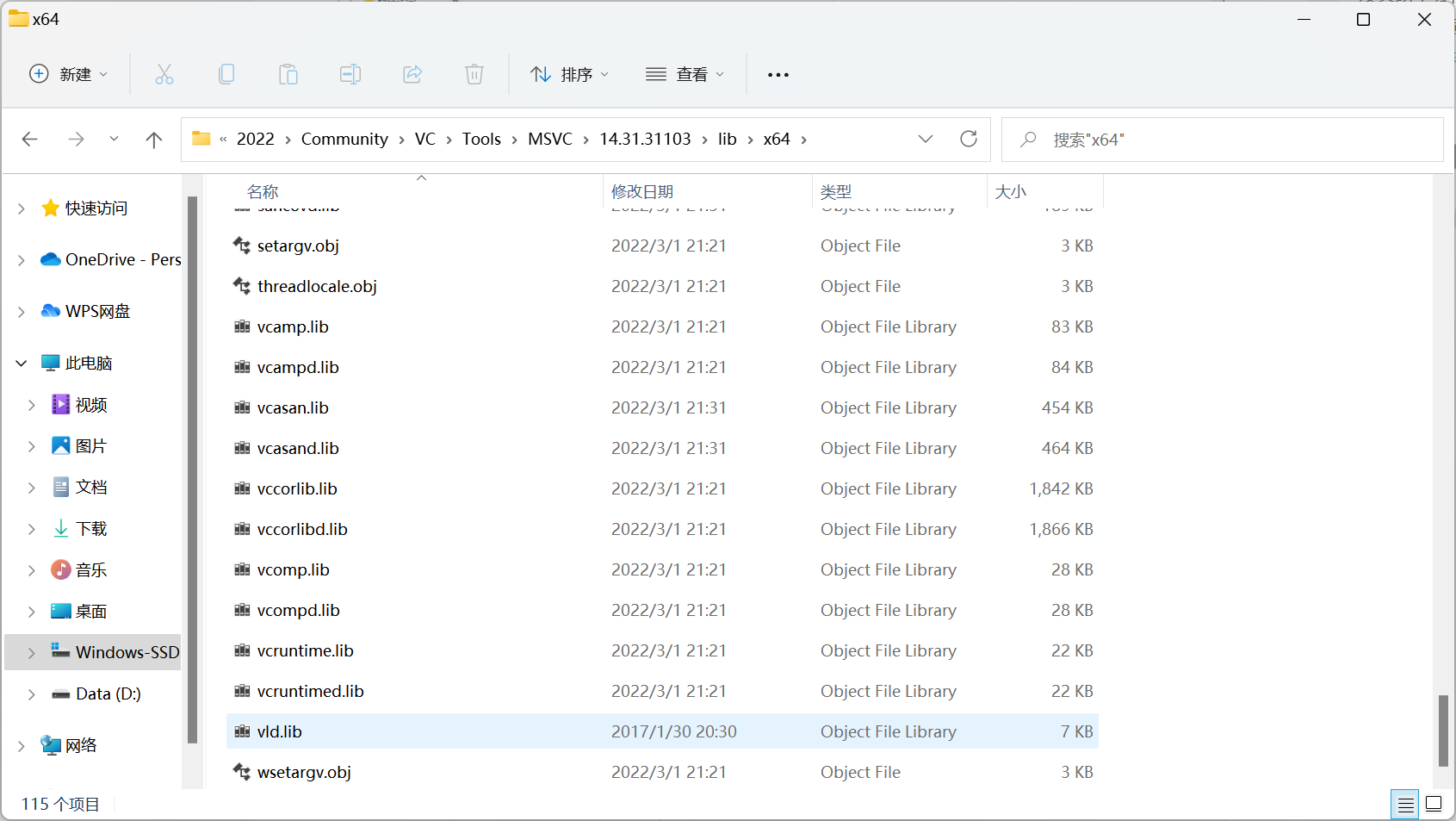Click the Paste icon in the toolbar
The image size is (1456, 821).
coord(288,74)
